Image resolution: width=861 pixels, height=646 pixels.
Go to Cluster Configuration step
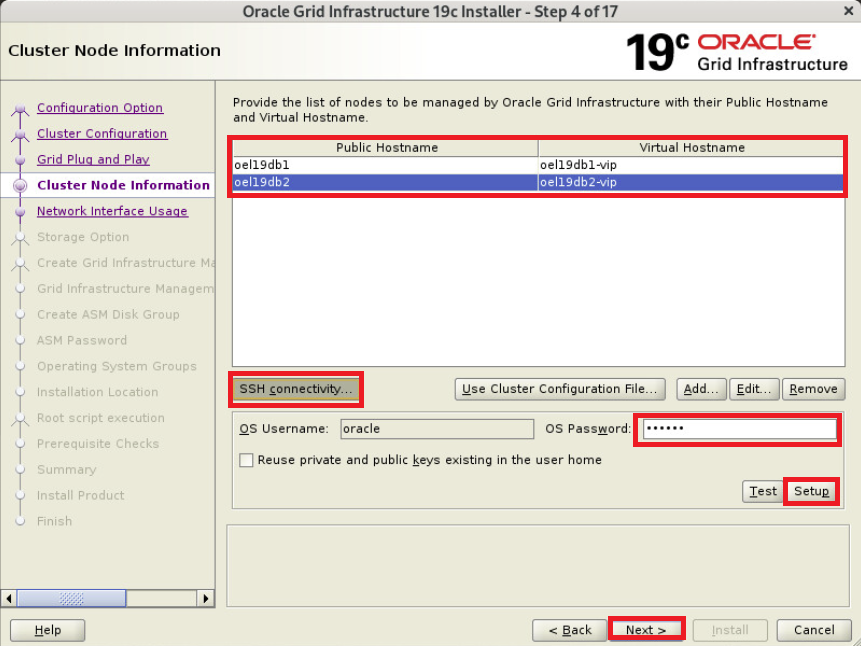102,133
